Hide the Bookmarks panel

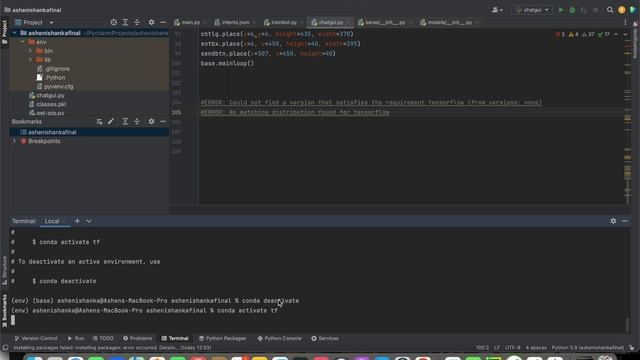point(163,122)
